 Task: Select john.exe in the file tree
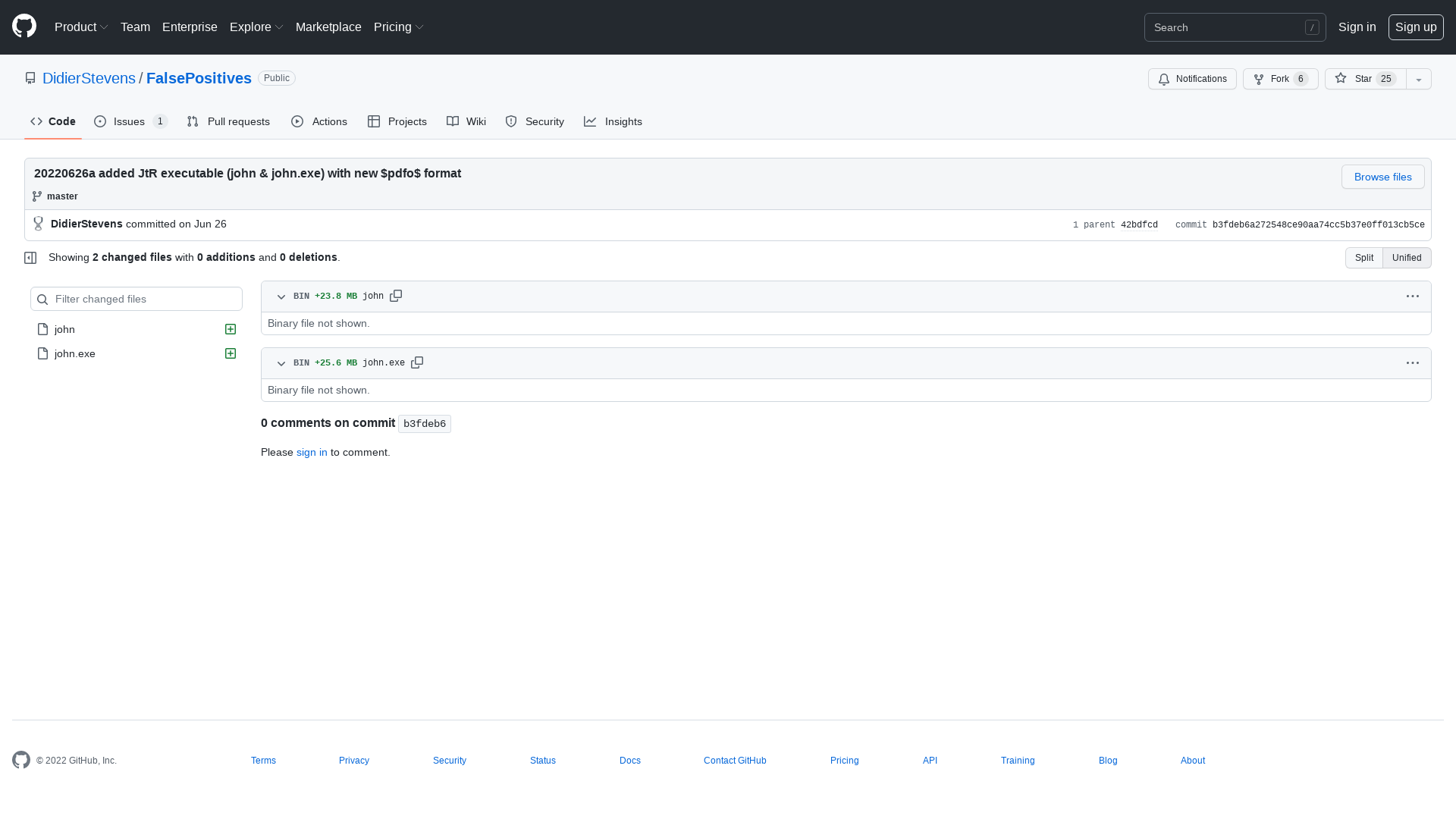[x=136, y=353]
